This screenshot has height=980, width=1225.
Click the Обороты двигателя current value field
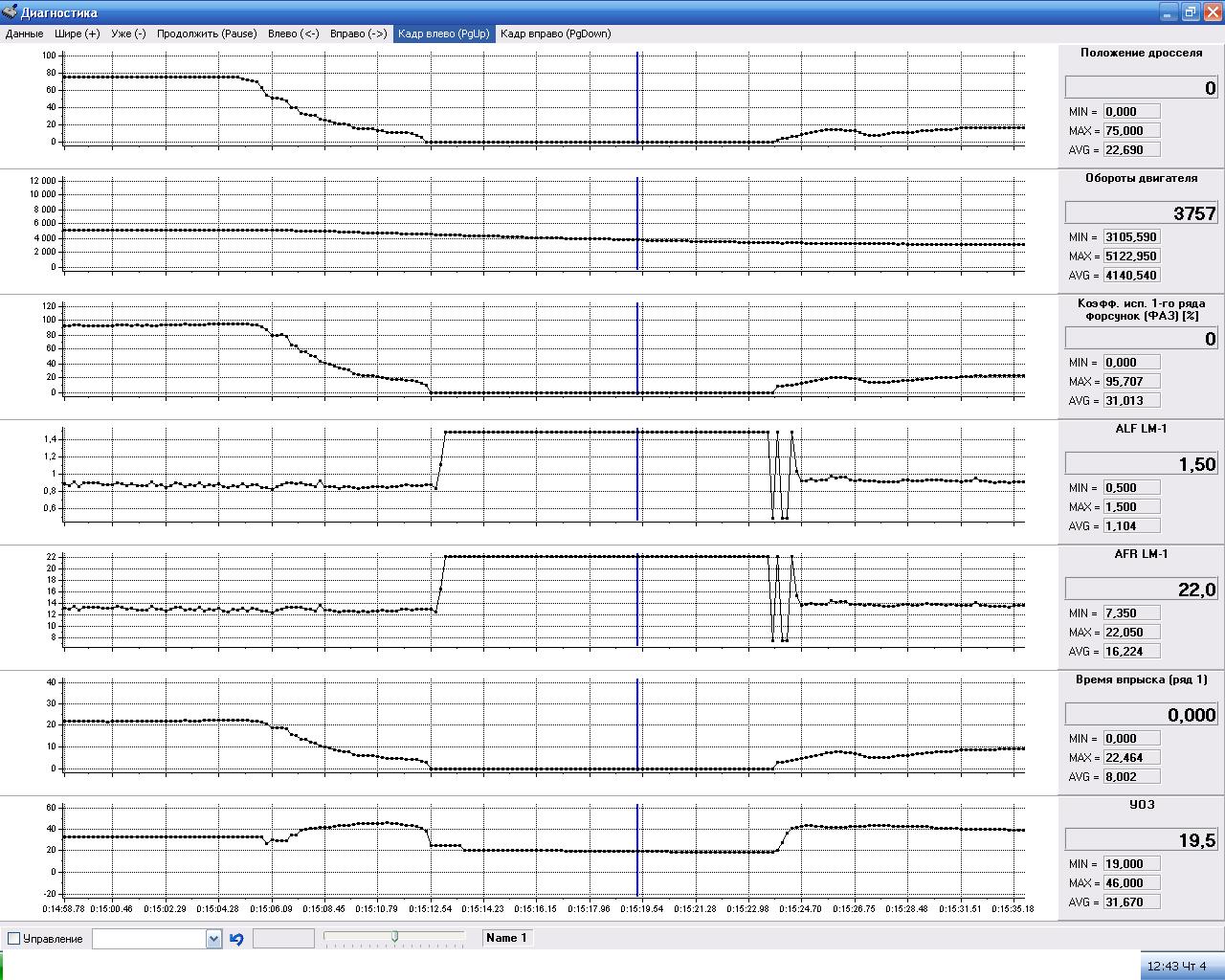1141,213
